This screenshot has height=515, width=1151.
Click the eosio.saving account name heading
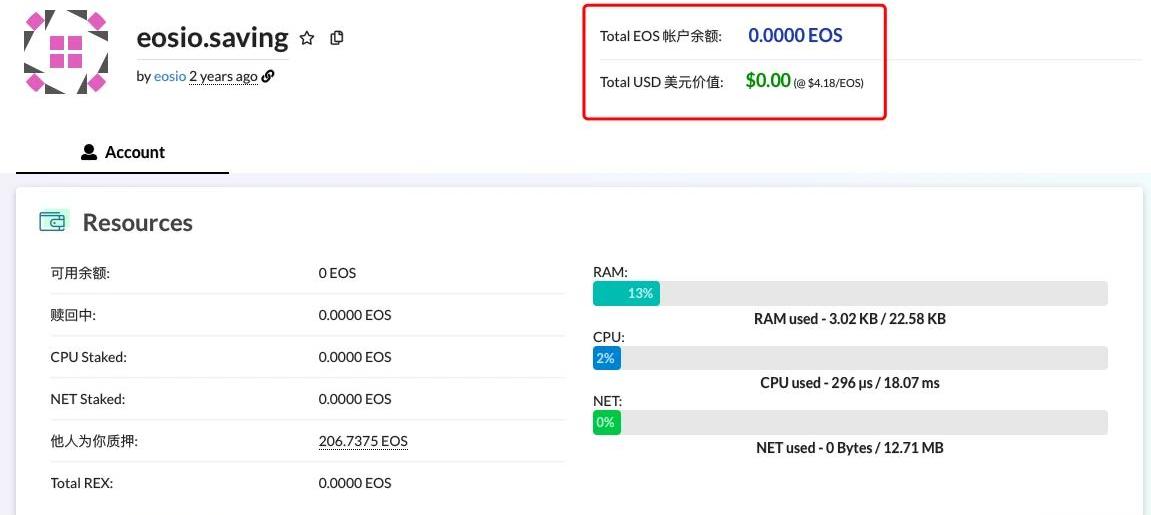coord(212,37)
